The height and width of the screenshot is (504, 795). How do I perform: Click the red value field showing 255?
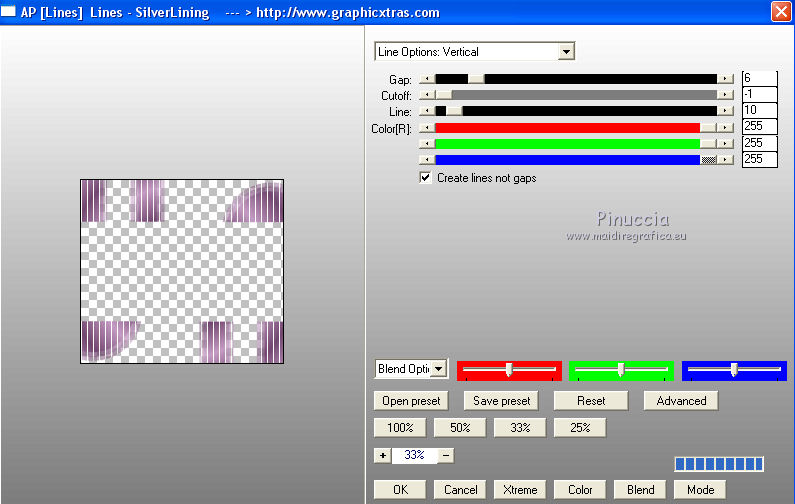tap(759, 126)
